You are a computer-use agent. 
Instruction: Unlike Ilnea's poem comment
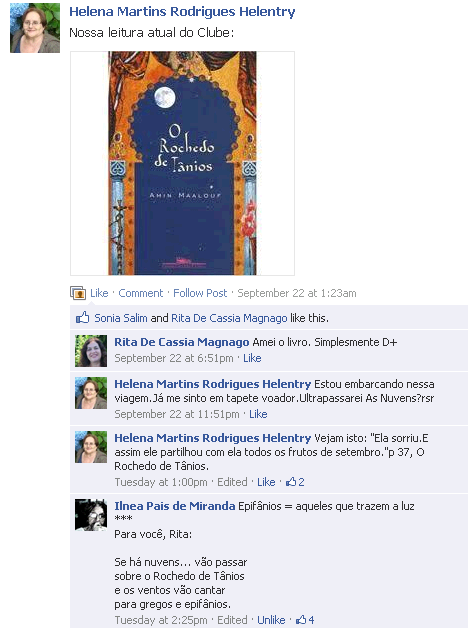click(271, 620)
